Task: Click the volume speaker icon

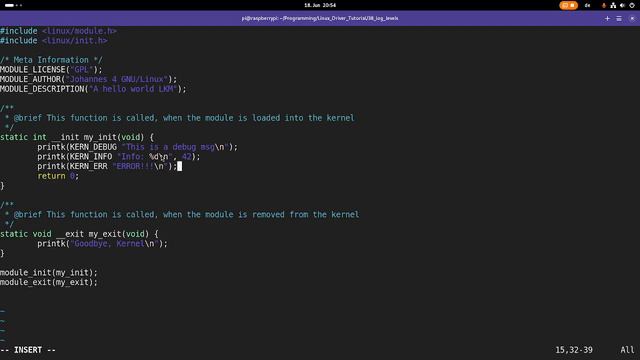Action: coord(622,5)
